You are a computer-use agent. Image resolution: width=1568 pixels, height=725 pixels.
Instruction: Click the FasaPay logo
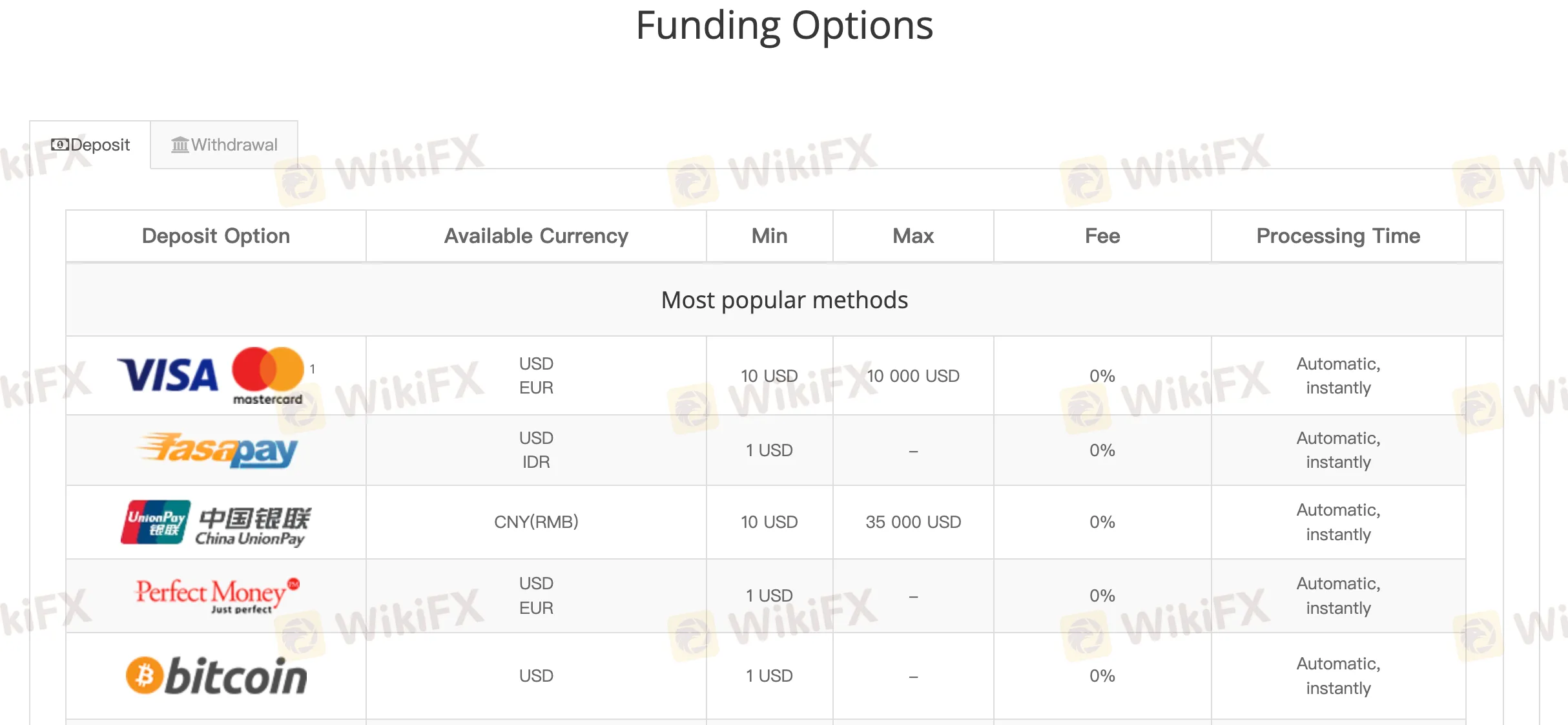point(218,450)
